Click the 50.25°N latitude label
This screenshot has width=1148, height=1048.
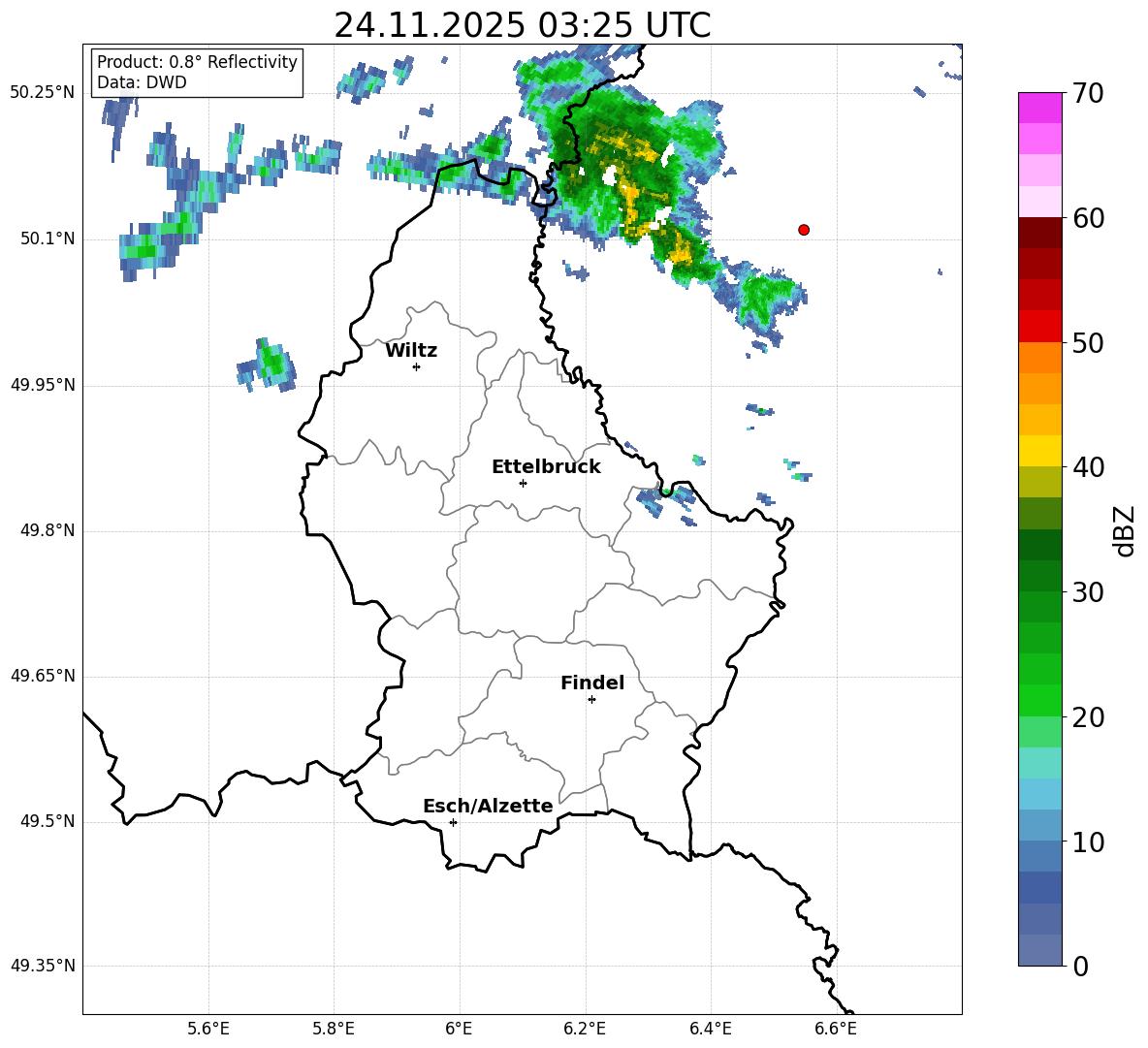[43, 92]
